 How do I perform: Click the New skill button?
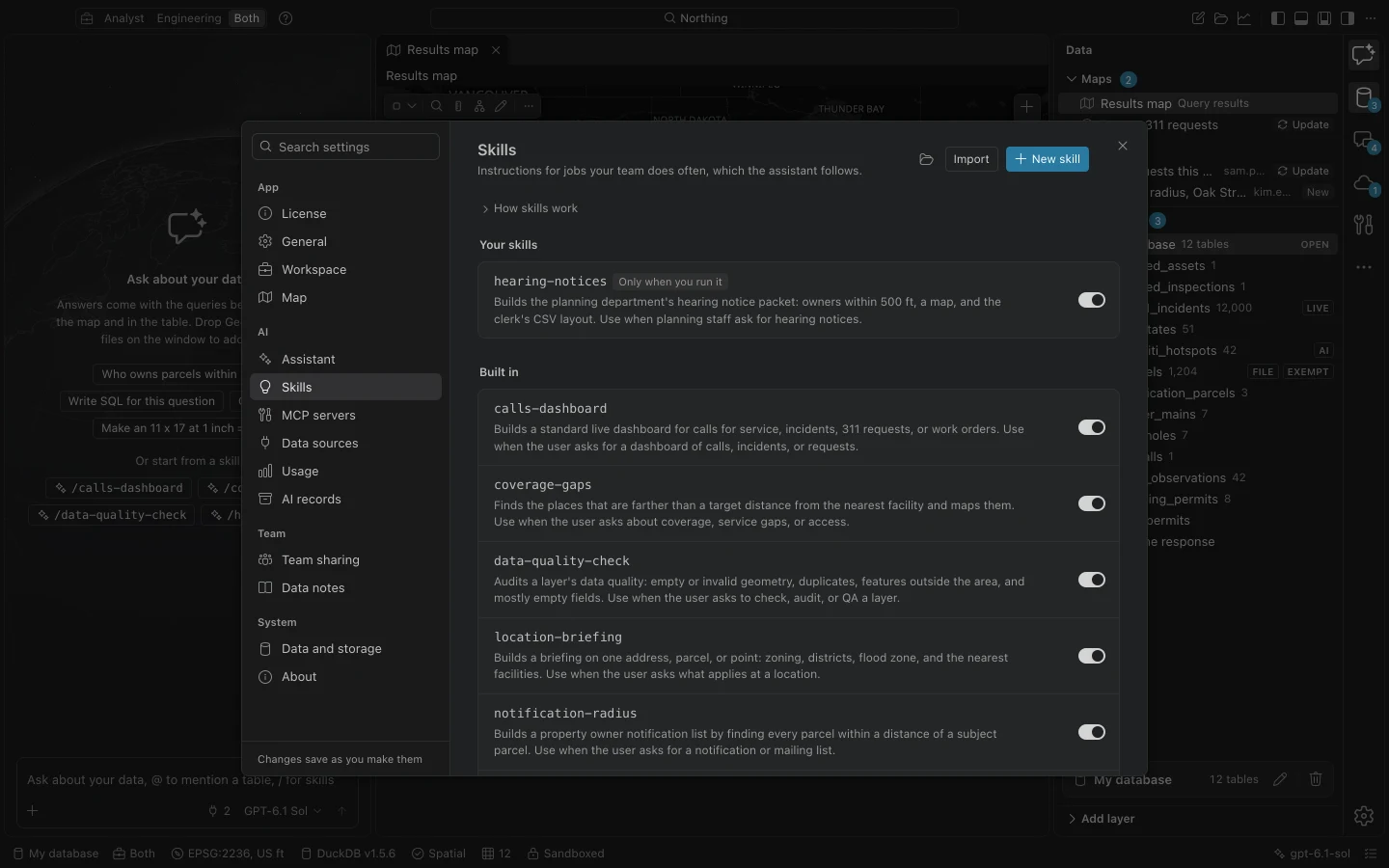point(1048,159)
